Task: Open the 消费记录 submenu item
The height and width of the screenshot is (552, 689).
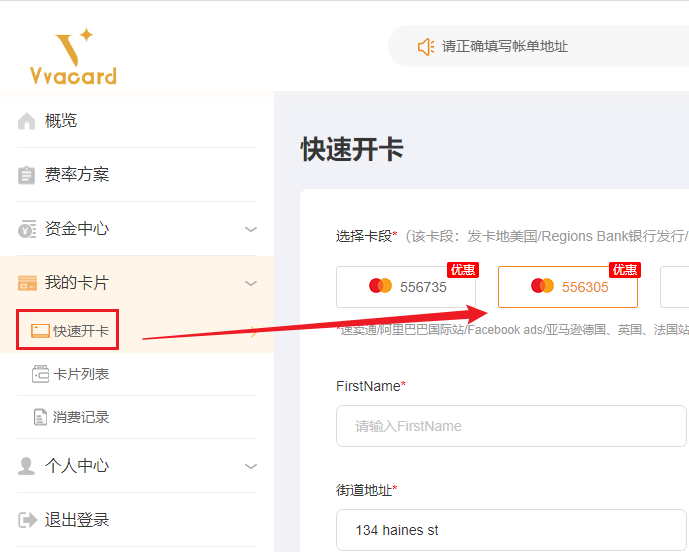Action: [137, 417]
